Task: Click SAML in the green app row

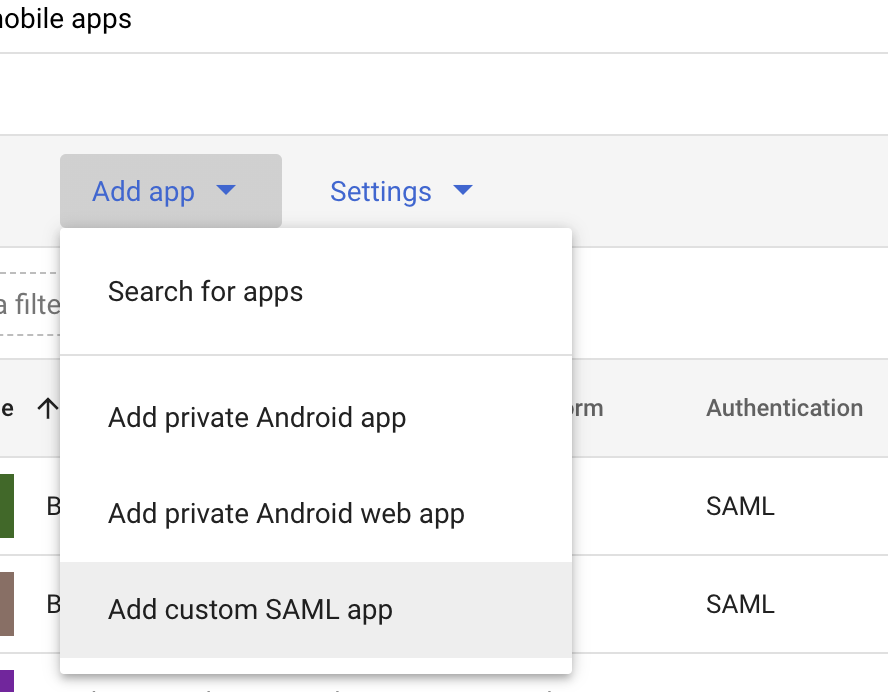Action: (740, 506)
